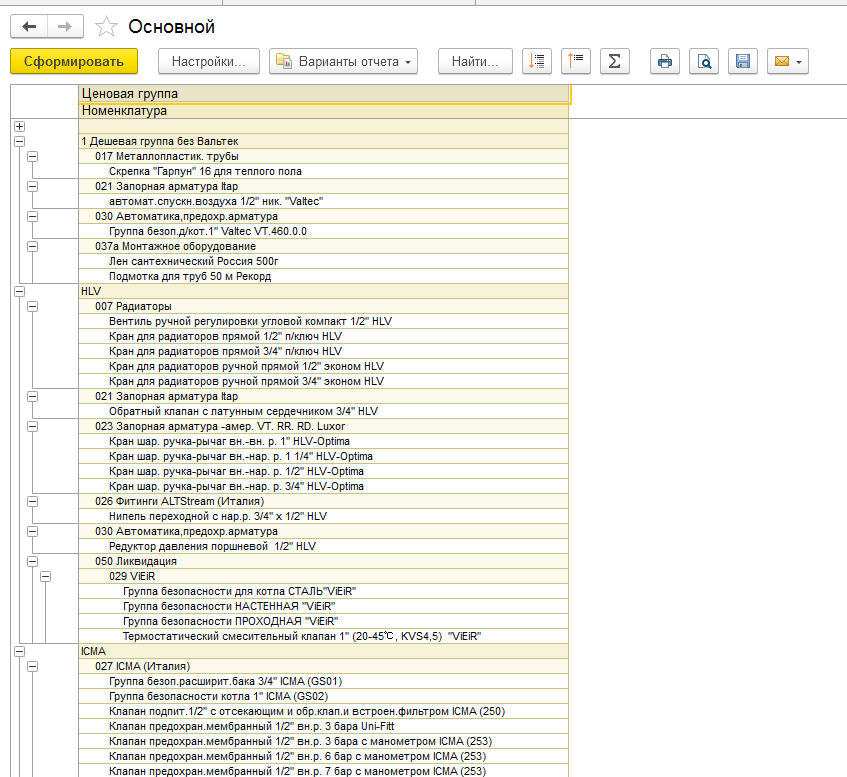Send report by email with the envelope icon

coord(782,62)
